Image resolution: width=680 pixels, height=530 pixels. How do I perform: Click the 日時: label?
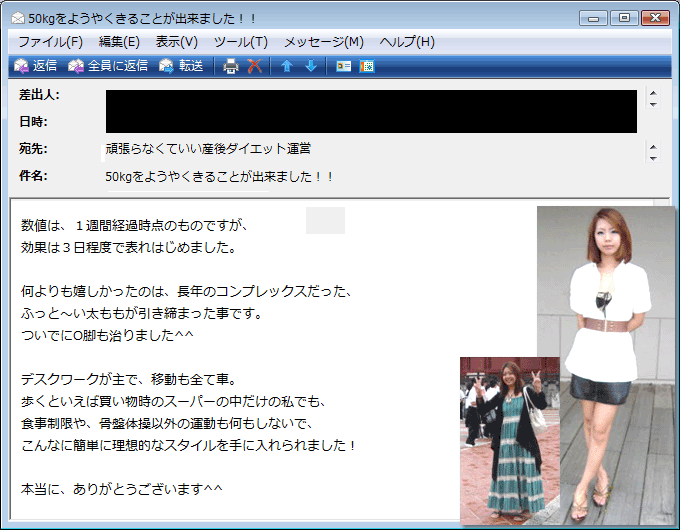click(33, 122)
